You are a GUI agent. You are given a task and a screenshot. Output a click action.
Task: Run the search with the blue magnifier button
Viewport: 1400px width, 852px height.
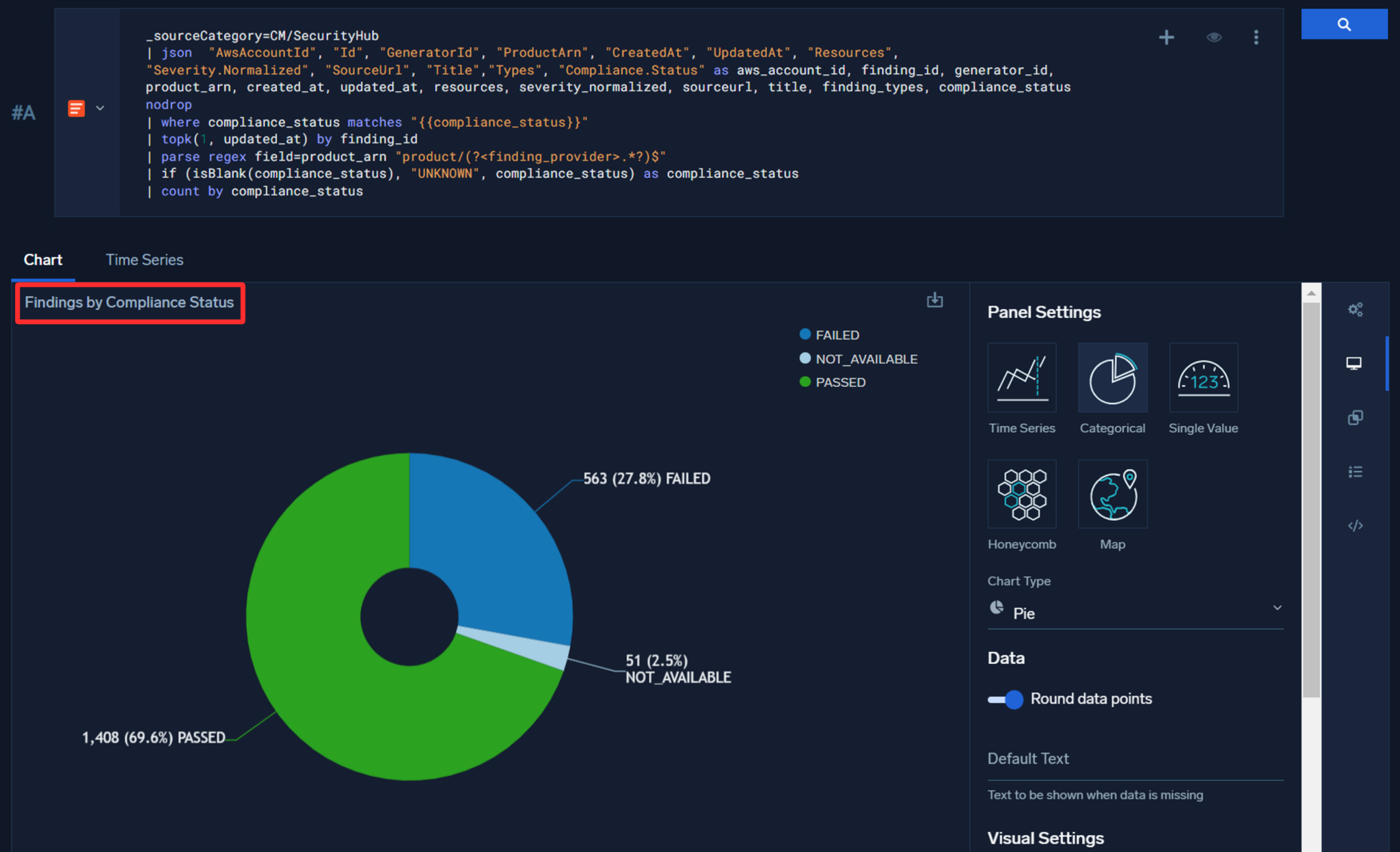pos(1344,23)
